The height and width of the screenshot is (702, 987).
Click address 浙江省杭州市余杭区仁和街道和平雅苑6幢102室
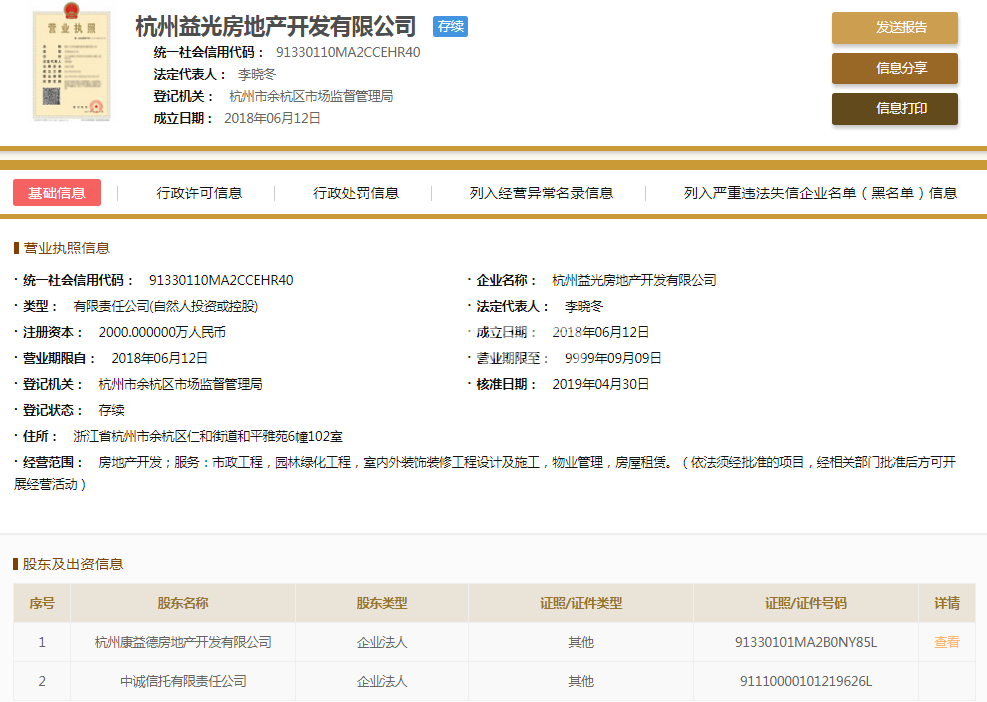(x=208, y=436)
